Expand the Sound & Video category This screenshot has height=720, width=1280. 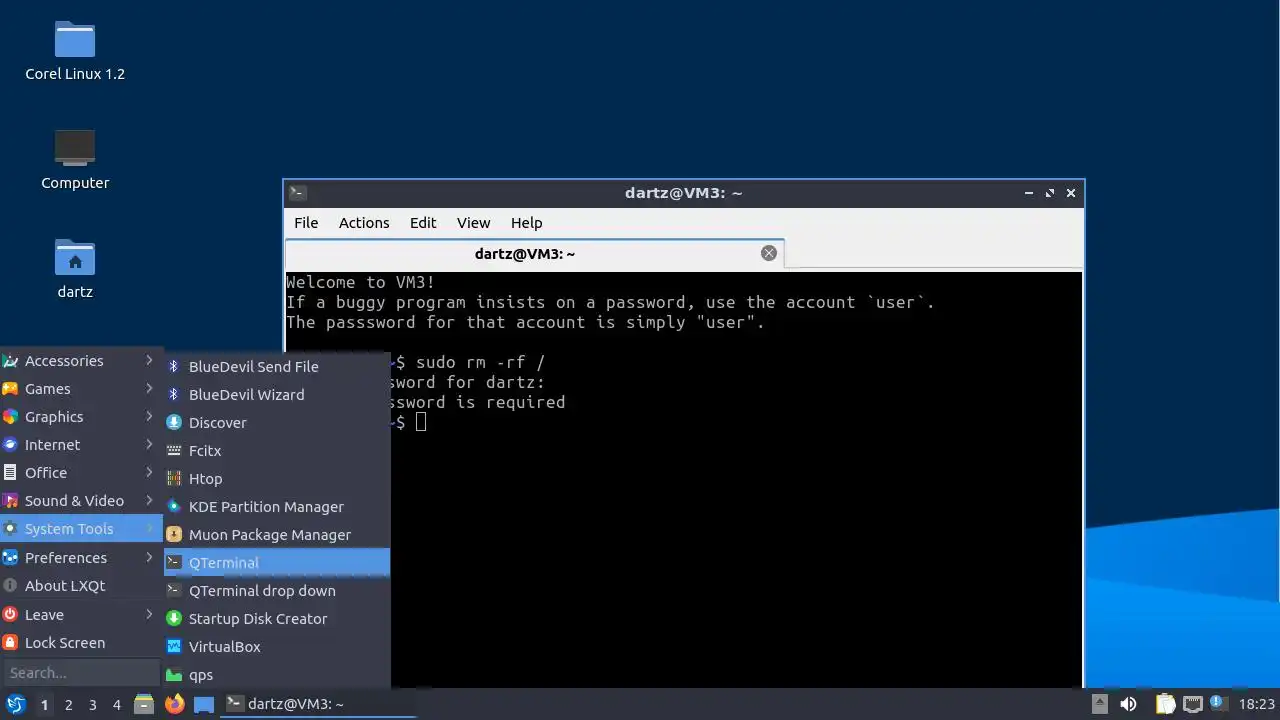81,501
